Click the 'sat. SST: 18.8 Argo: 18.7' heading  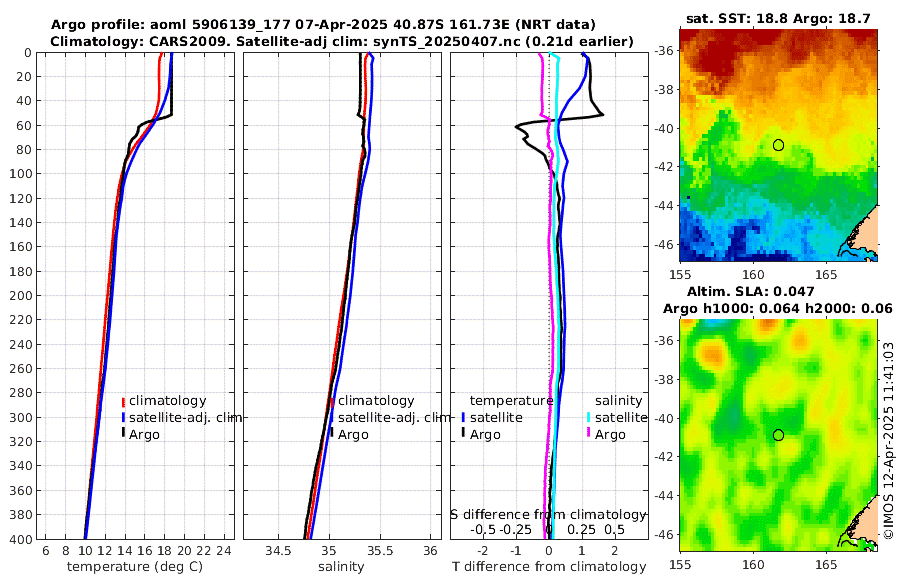[778, 18]
